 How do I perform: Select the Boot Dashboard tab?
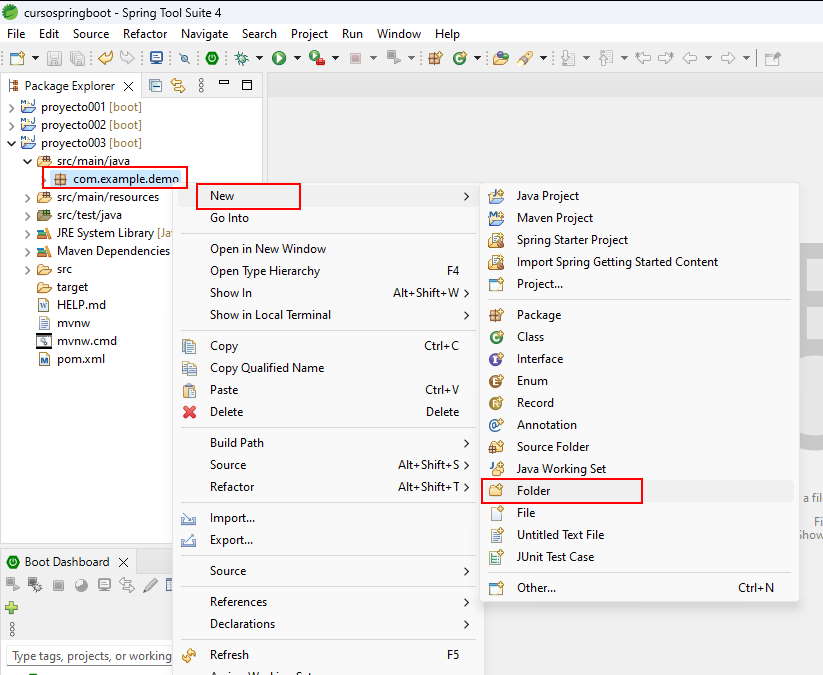pyautogui.click(x=67, y=562)
